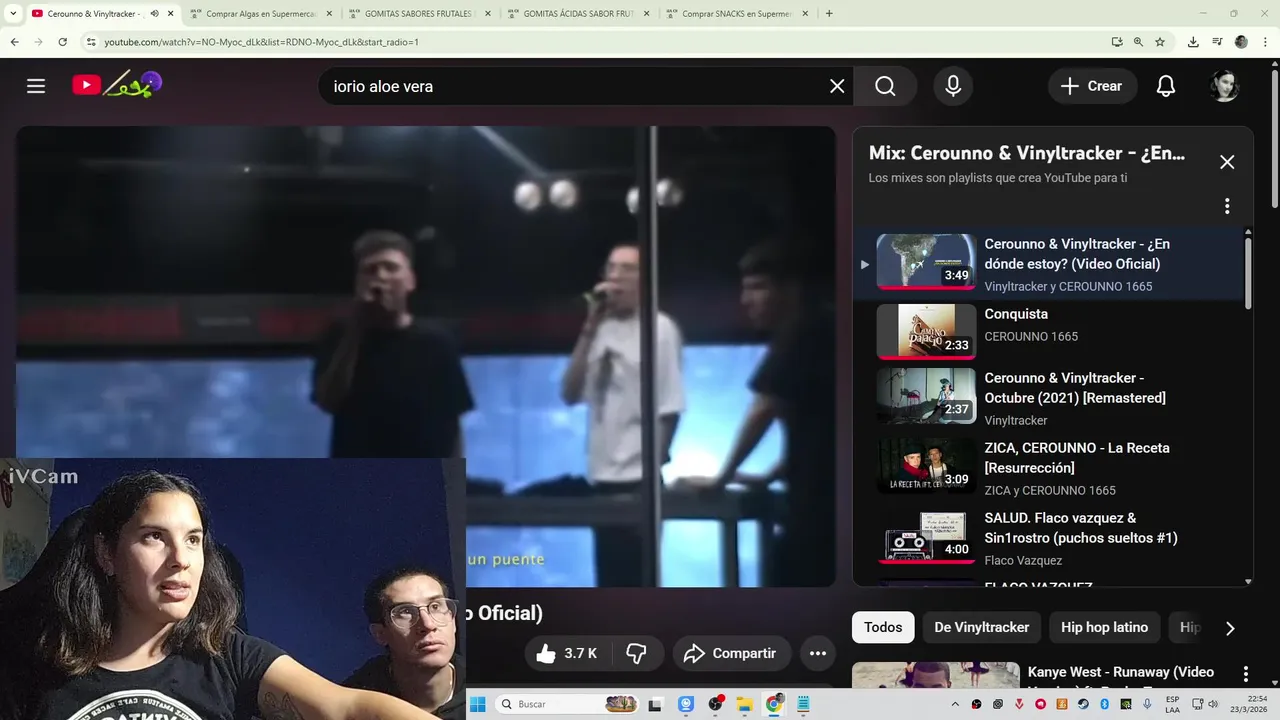This screenshot has height=720, width=1280.
Task: Open the clock showing 22:54
Action: (x=1241, y=704)
